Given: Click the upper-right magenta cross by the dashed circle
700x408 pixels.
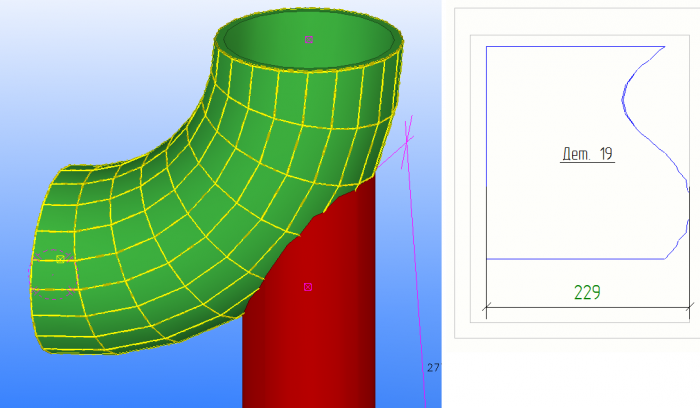Looking at the screenshot, I should tap(70, 257).
